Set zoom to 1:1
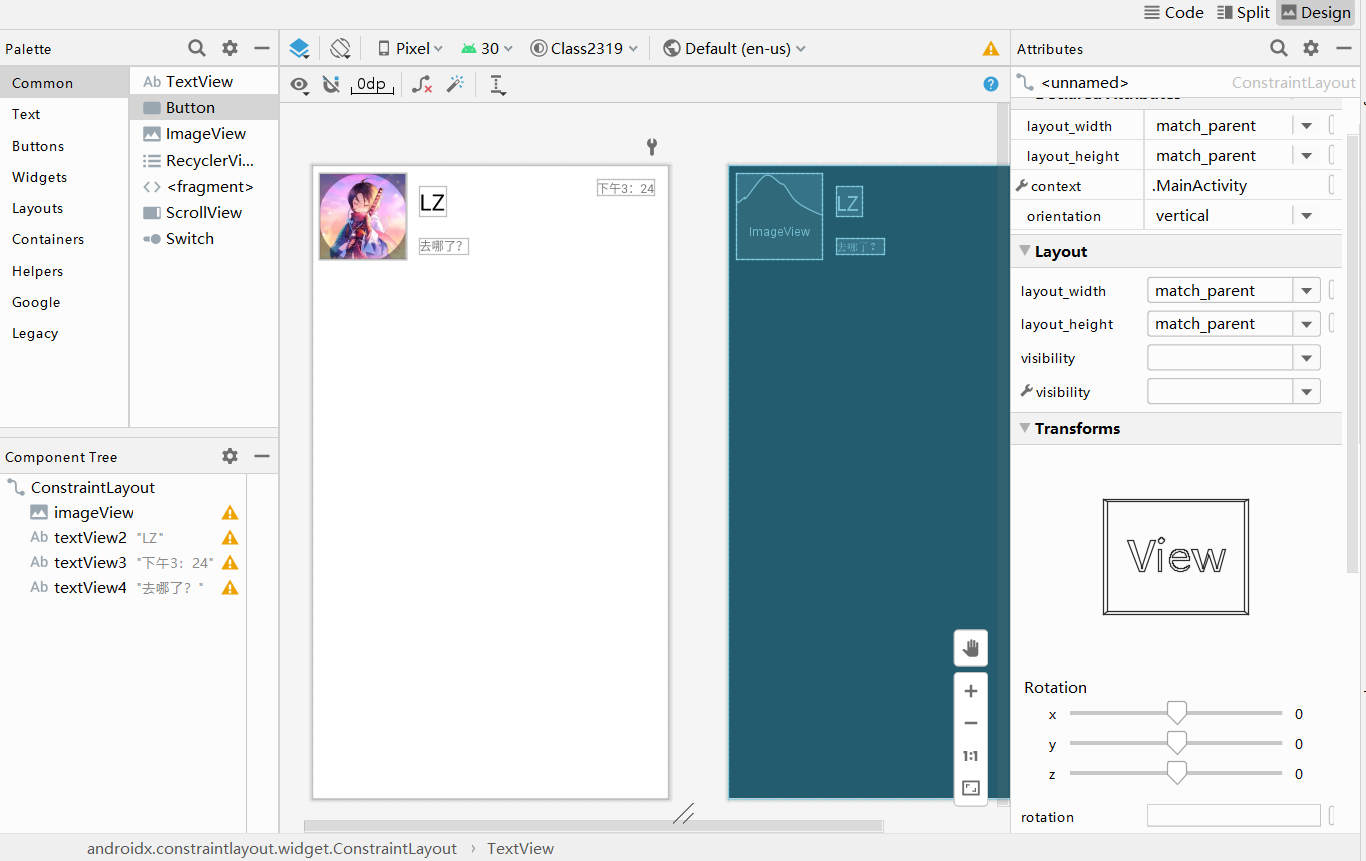This screenshot has width=1366, height=861. coord(970,756)
